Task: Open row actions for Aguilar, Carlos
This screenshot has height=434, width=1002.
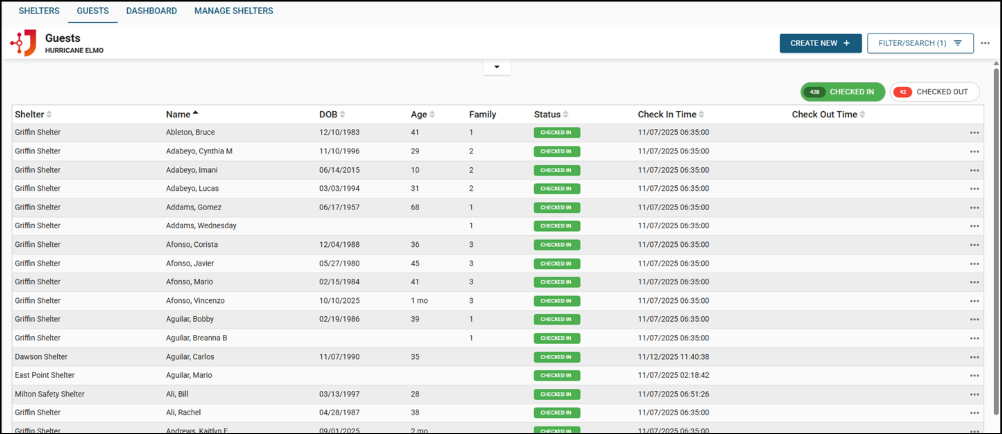Action: 974,357
